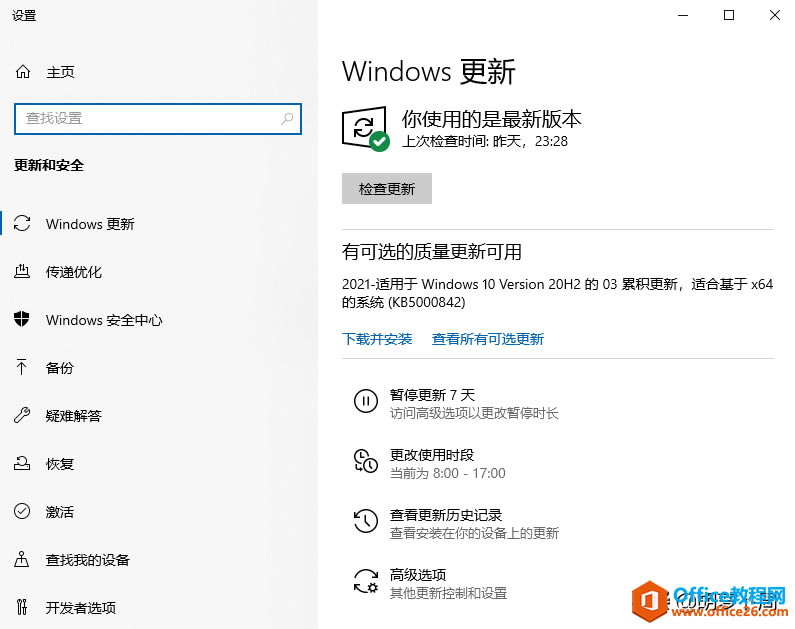Click 访问高级选项以更改暂停时长 subtitle

[474, 413]
